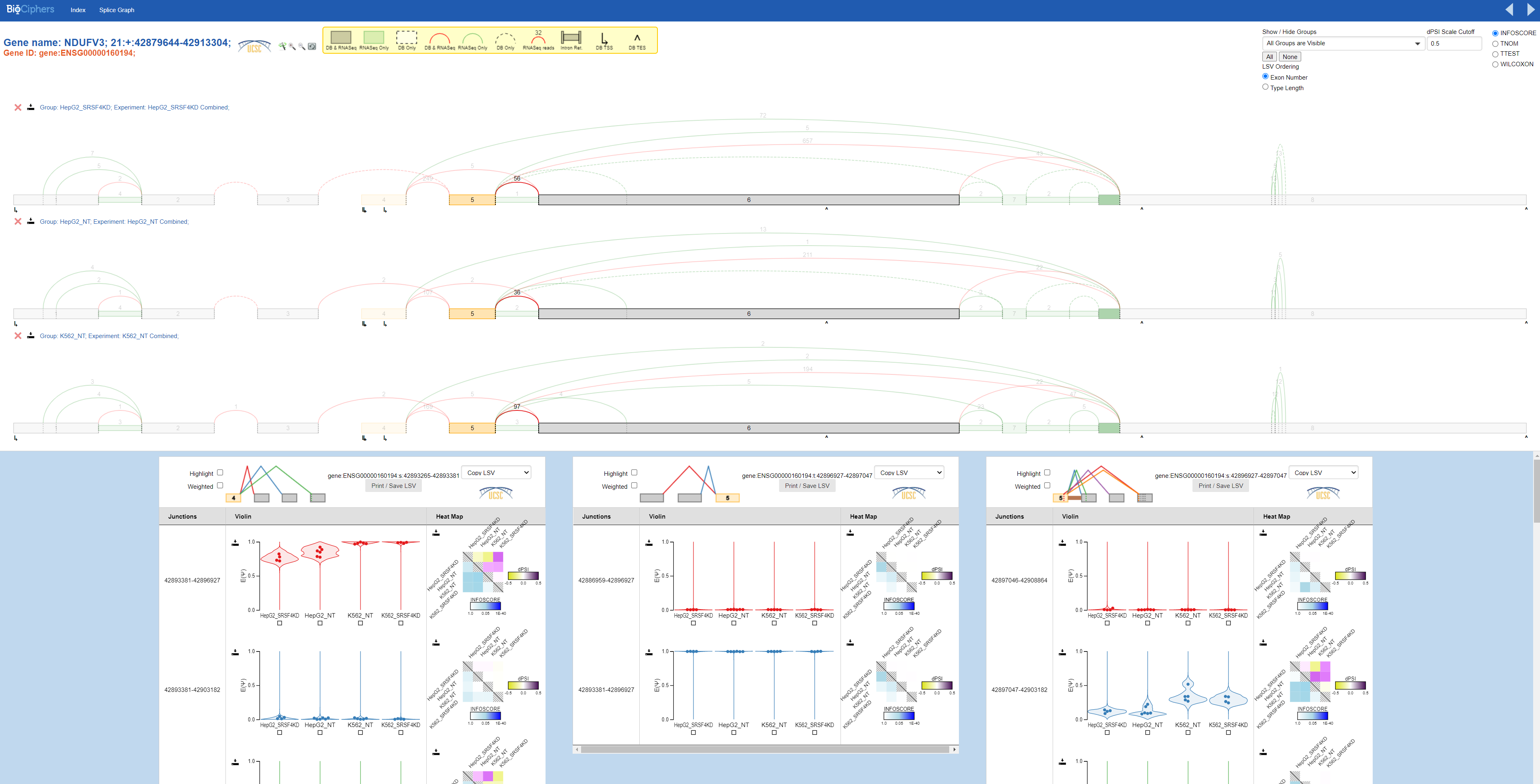Click HepG2_SRSF4KD group experiment label
Screen dimensions: 1540x784
(135, 107)
